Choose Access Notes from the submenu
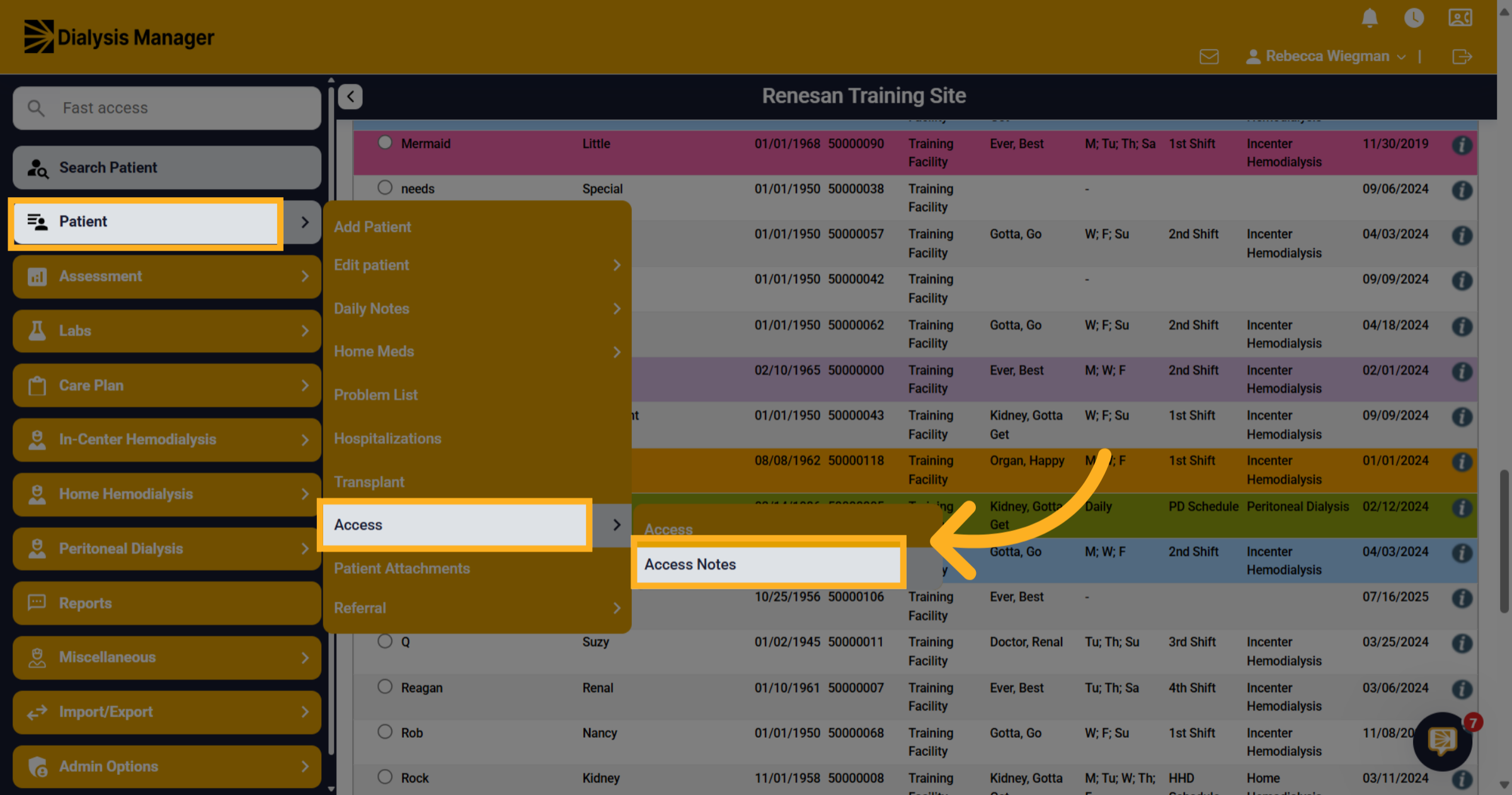 768,564
